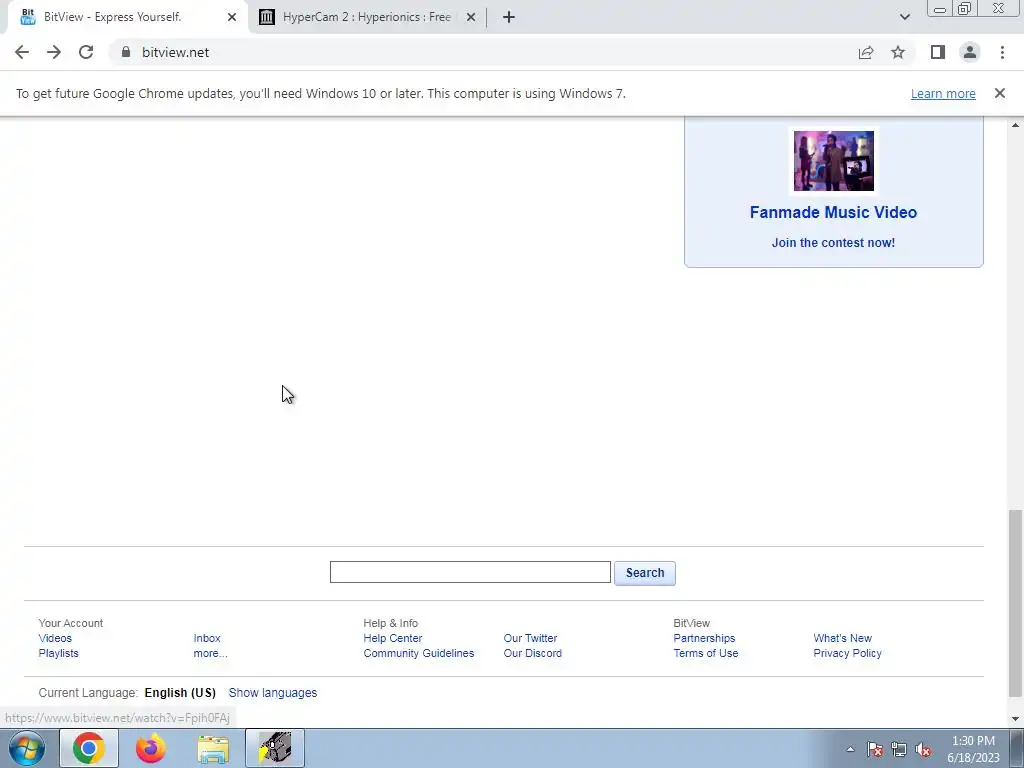The height and width of the screenshot is (768, 1024).
Task: Expand Show languages
Action: tap(272, 692)
